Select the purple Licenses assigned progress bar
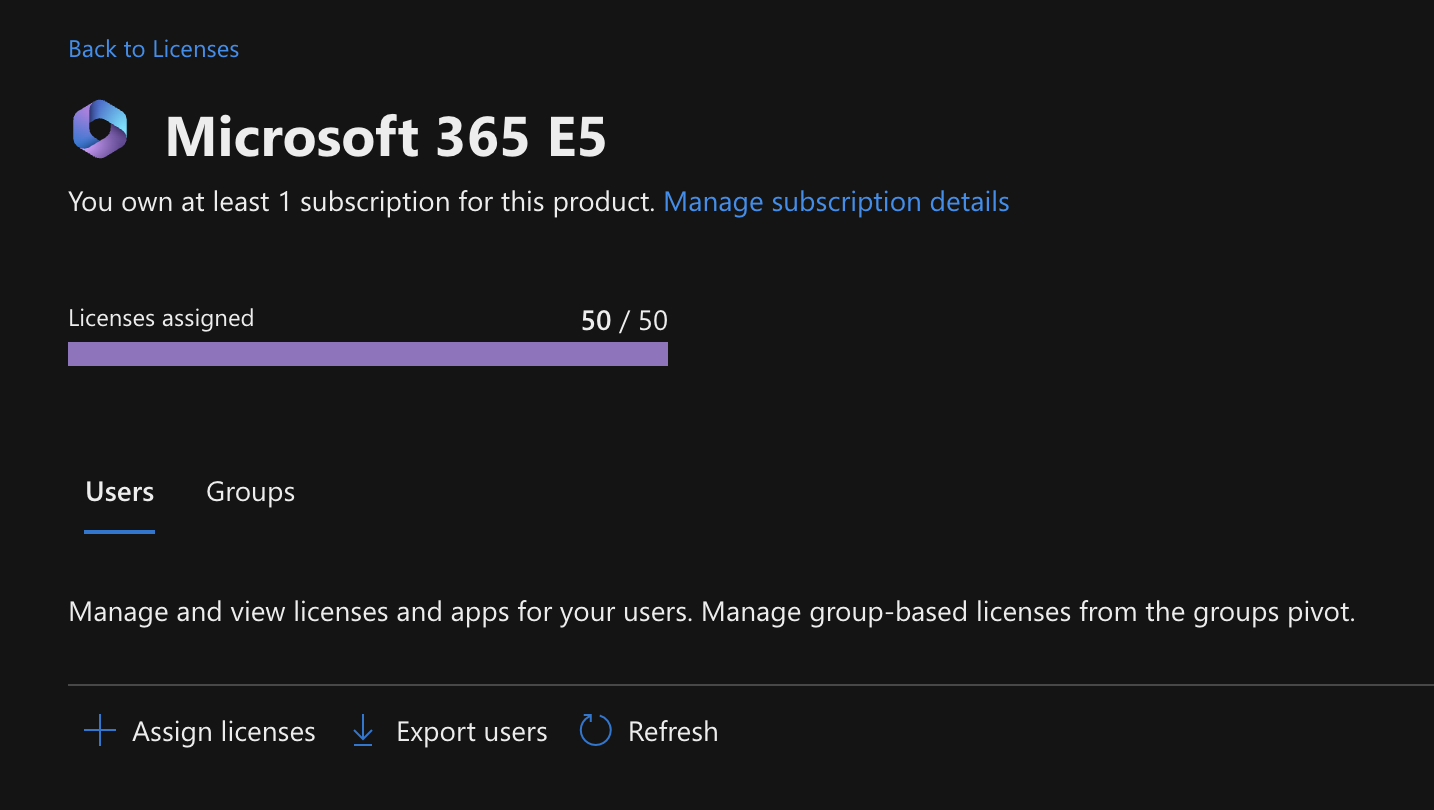The width and height of the screenshot is (1434, 810). (x=368, y=354)
